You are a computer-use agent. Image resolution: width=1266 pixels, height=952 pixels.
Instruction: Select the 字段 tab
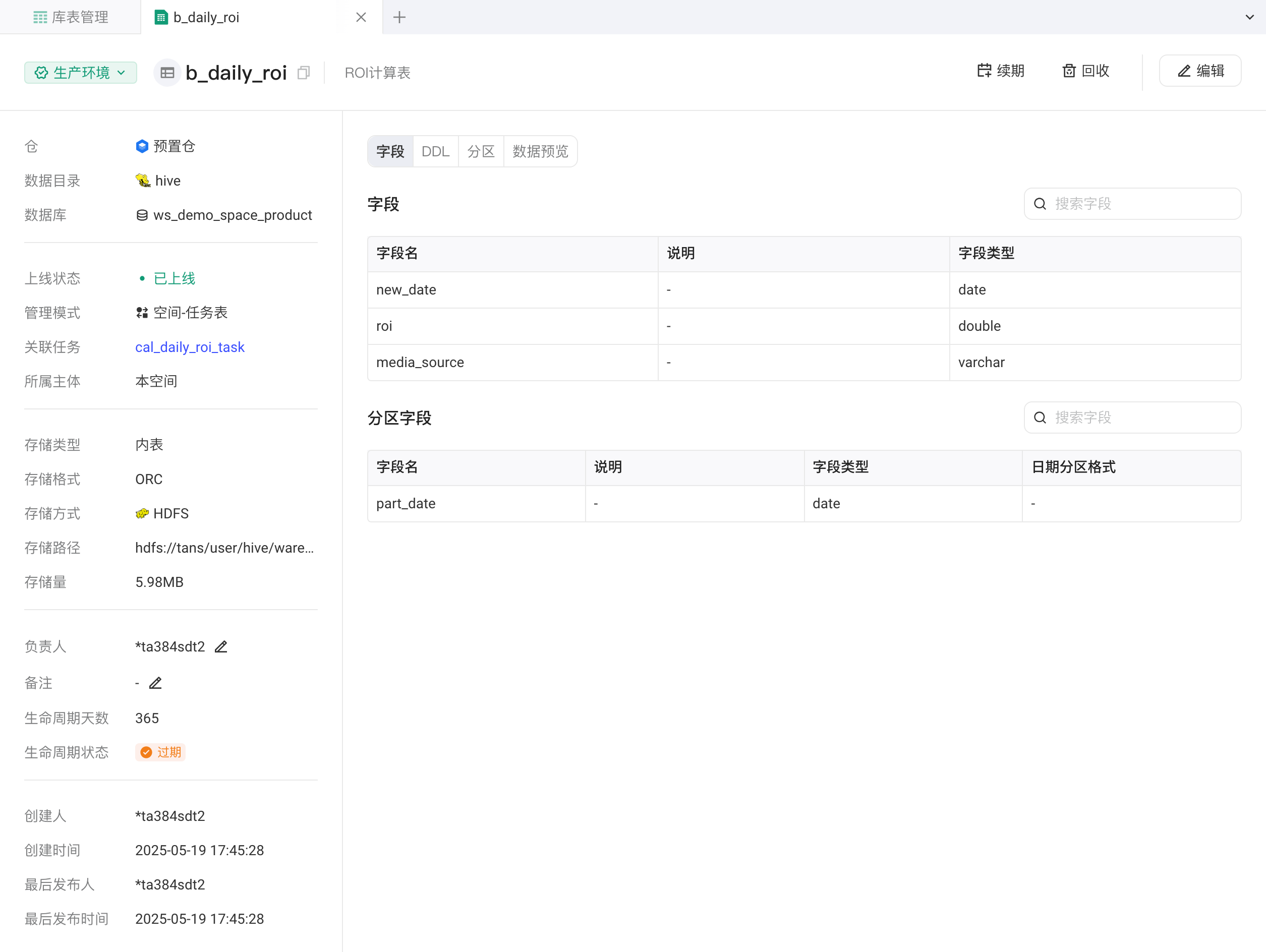(390, 151)
